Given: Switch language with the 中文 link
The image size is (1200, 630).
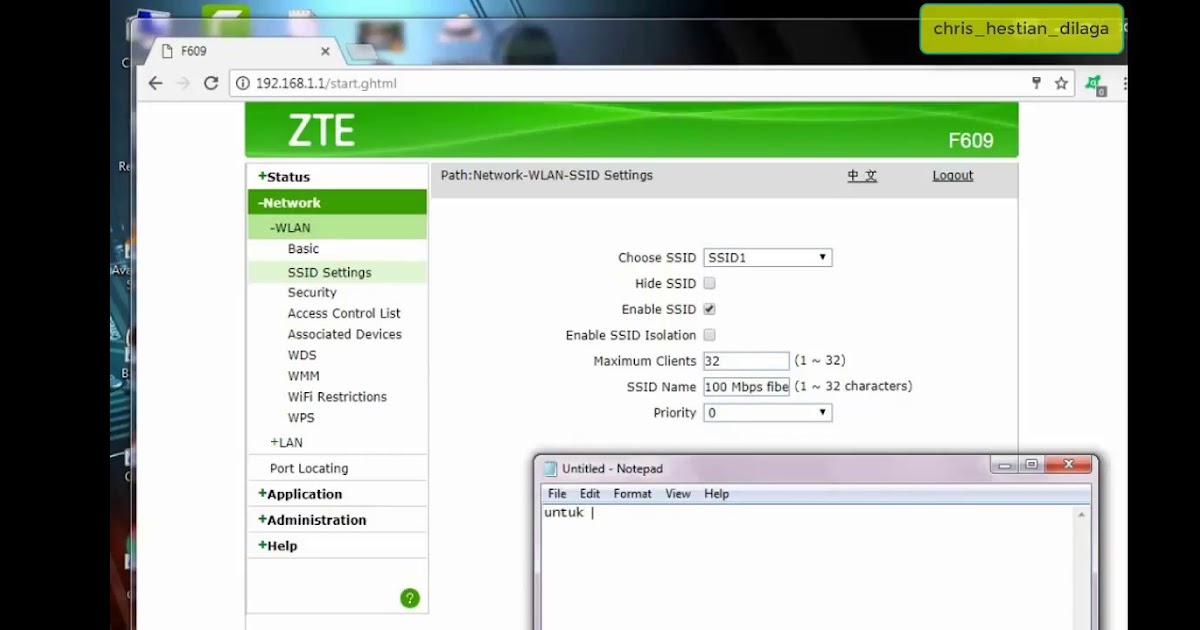Looking at the screenshot, I should (x=862, y=175).
